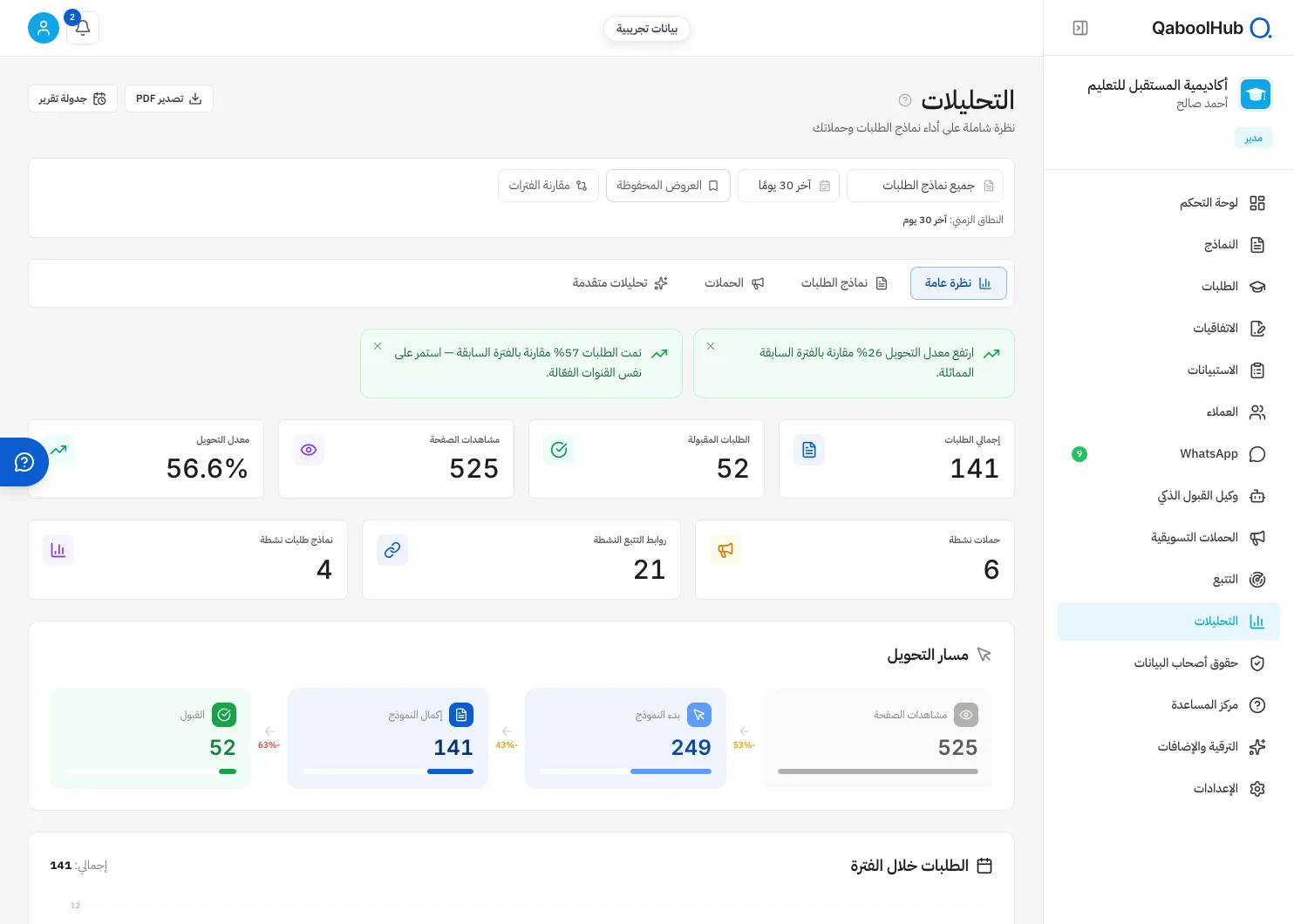
Task: Click document icon in إجمالي الطلبات card
Action: [x=809, y=450]
